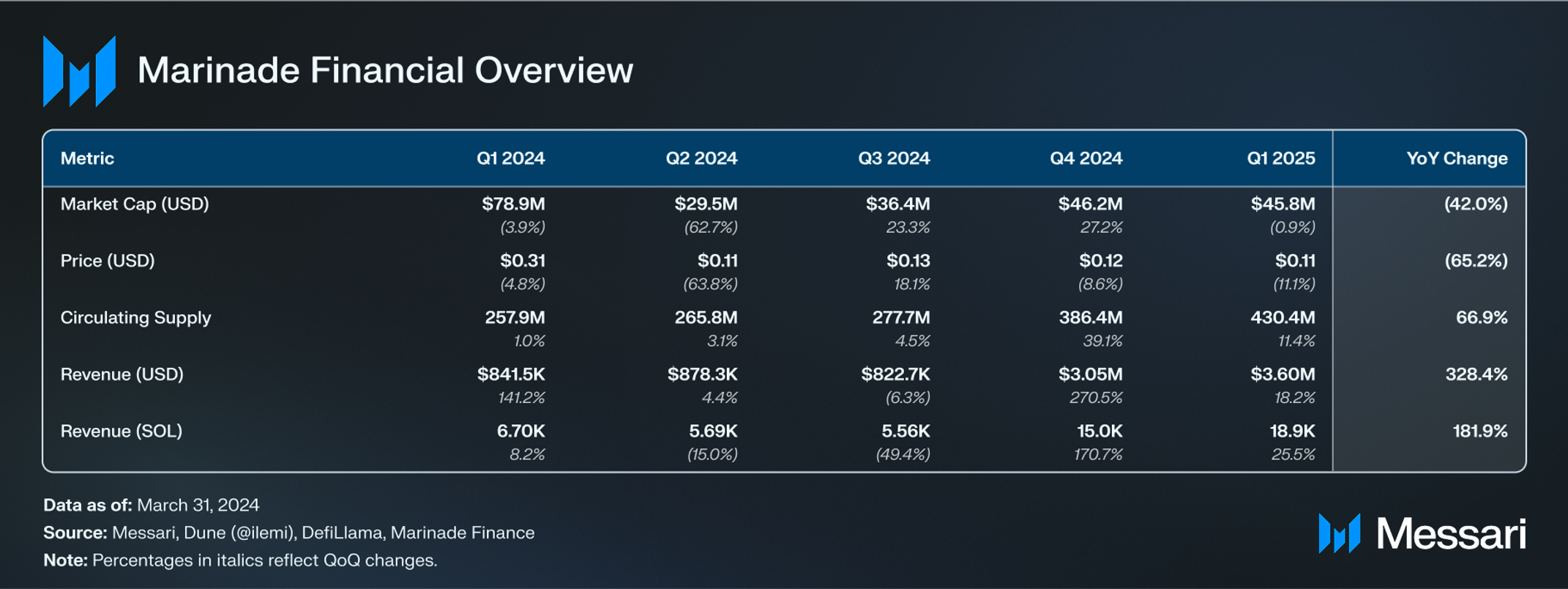Click the '(63.8%)' QoQ change value
The width and height of the screenshot is (1568, 589).
(710, 284)
